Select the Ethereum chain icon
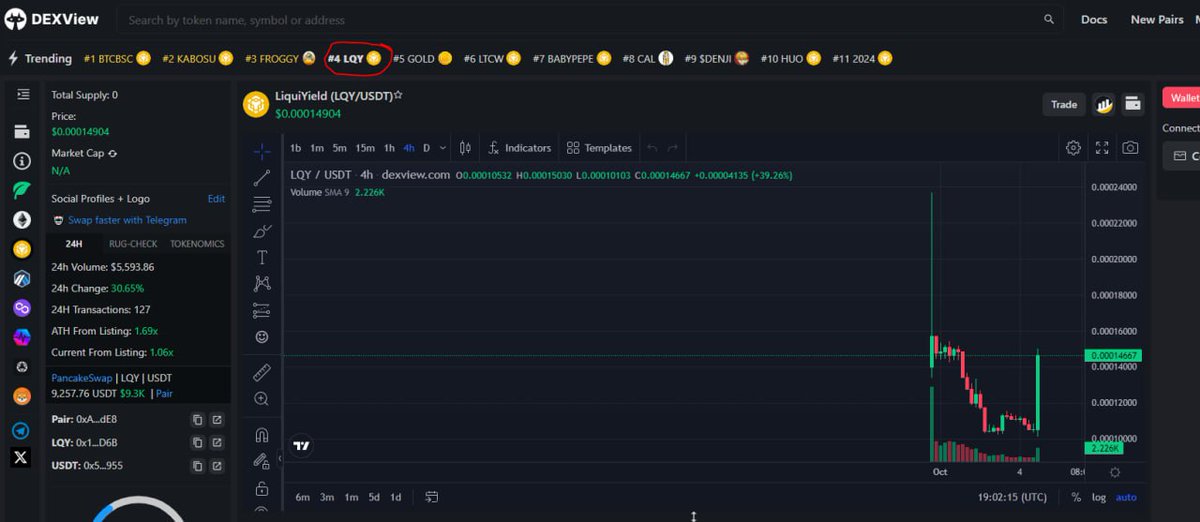This screenshot has height=522, width=1200. point(21,219)
